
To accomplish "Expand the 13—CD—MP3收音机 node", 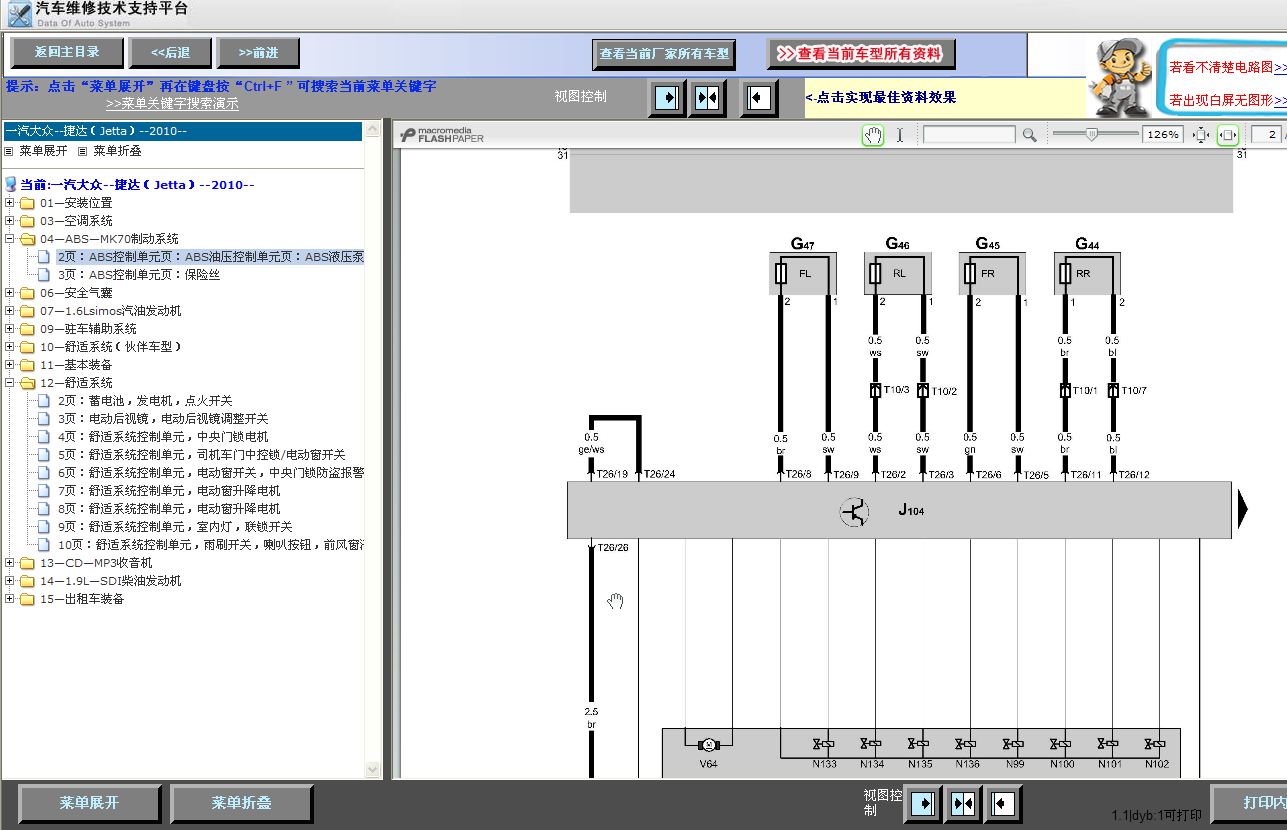I will click(x=10, y=563).
